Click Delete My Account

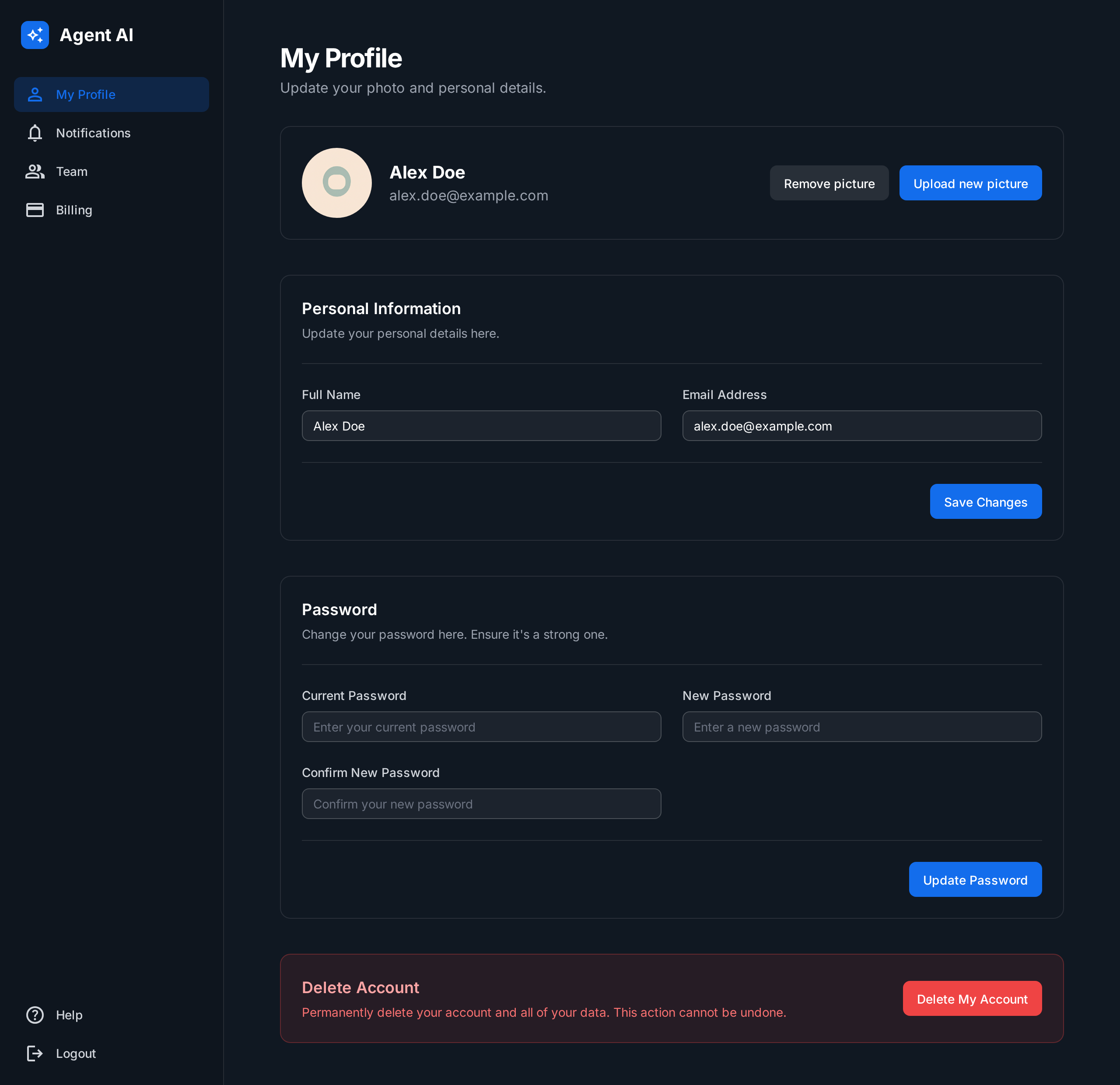[972, 998]
